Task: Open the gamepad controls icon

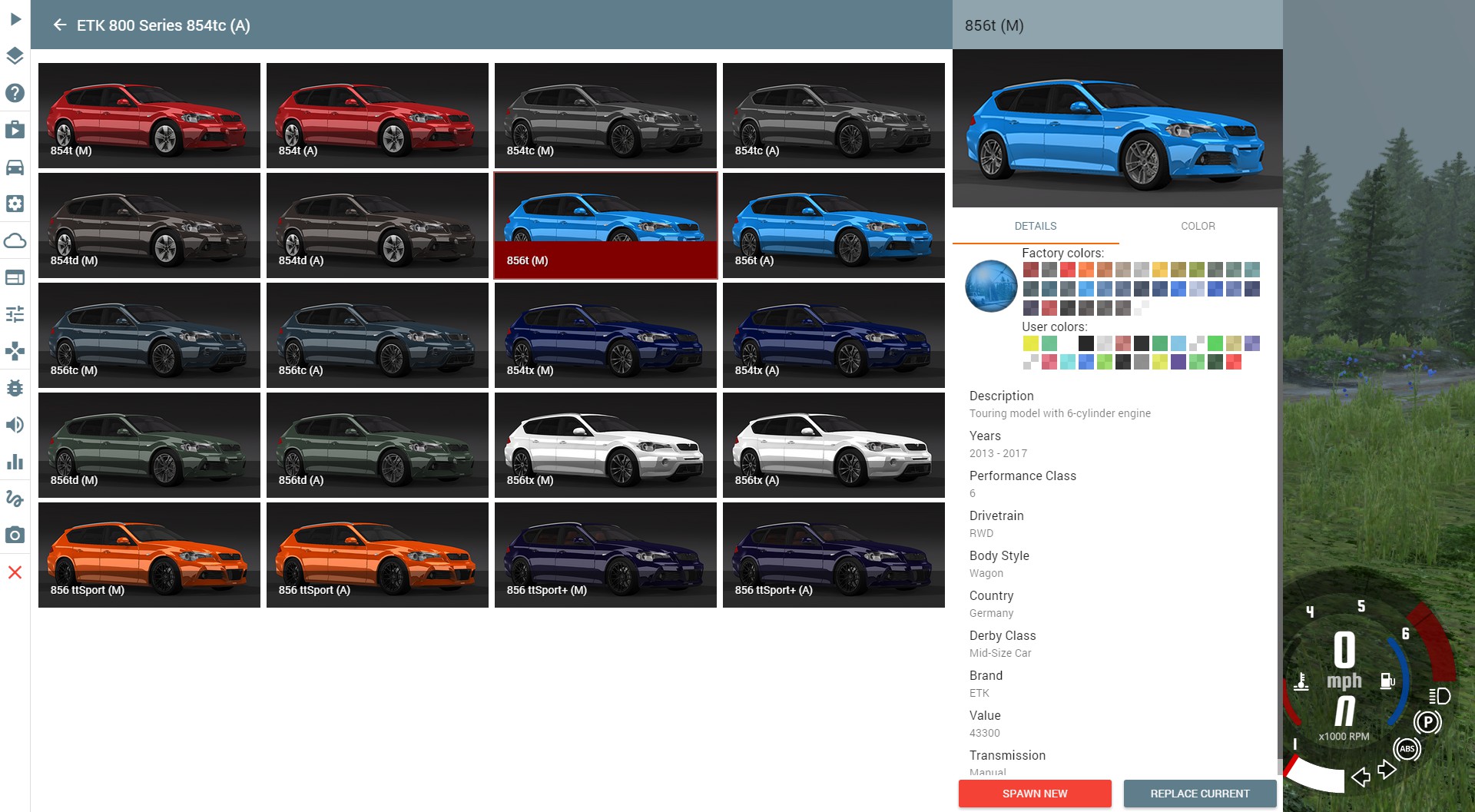Action: (x=15, y=351)
